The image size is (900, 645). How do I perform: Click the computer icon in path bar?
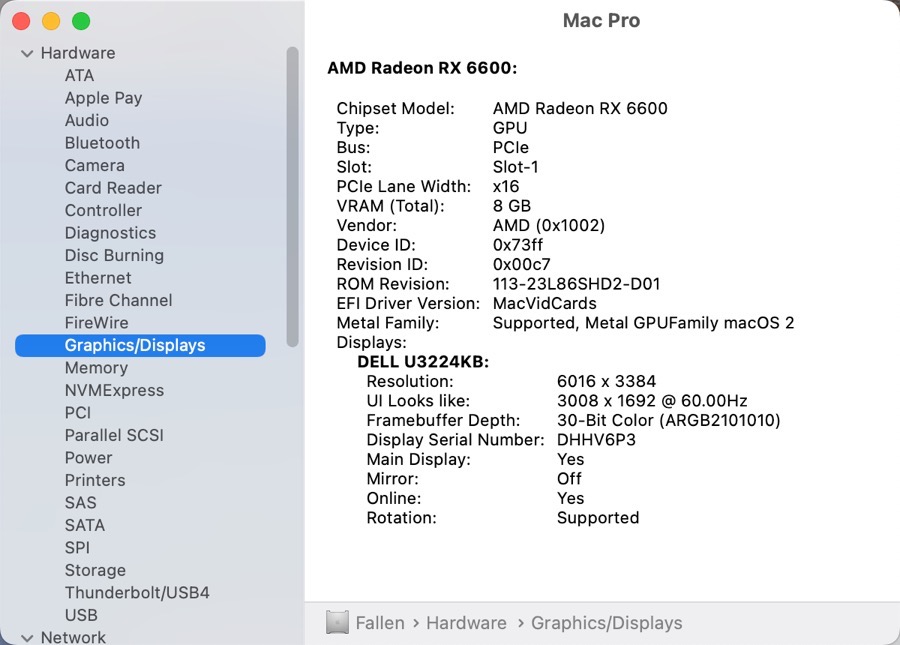point(338,623)
